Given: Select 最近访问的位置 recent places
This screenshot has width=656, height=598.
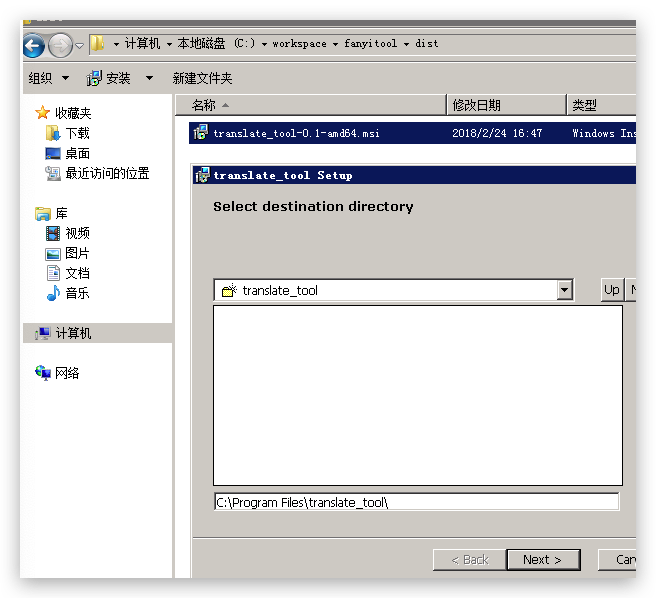Looking at the screenshot, I should click(107, 173).
